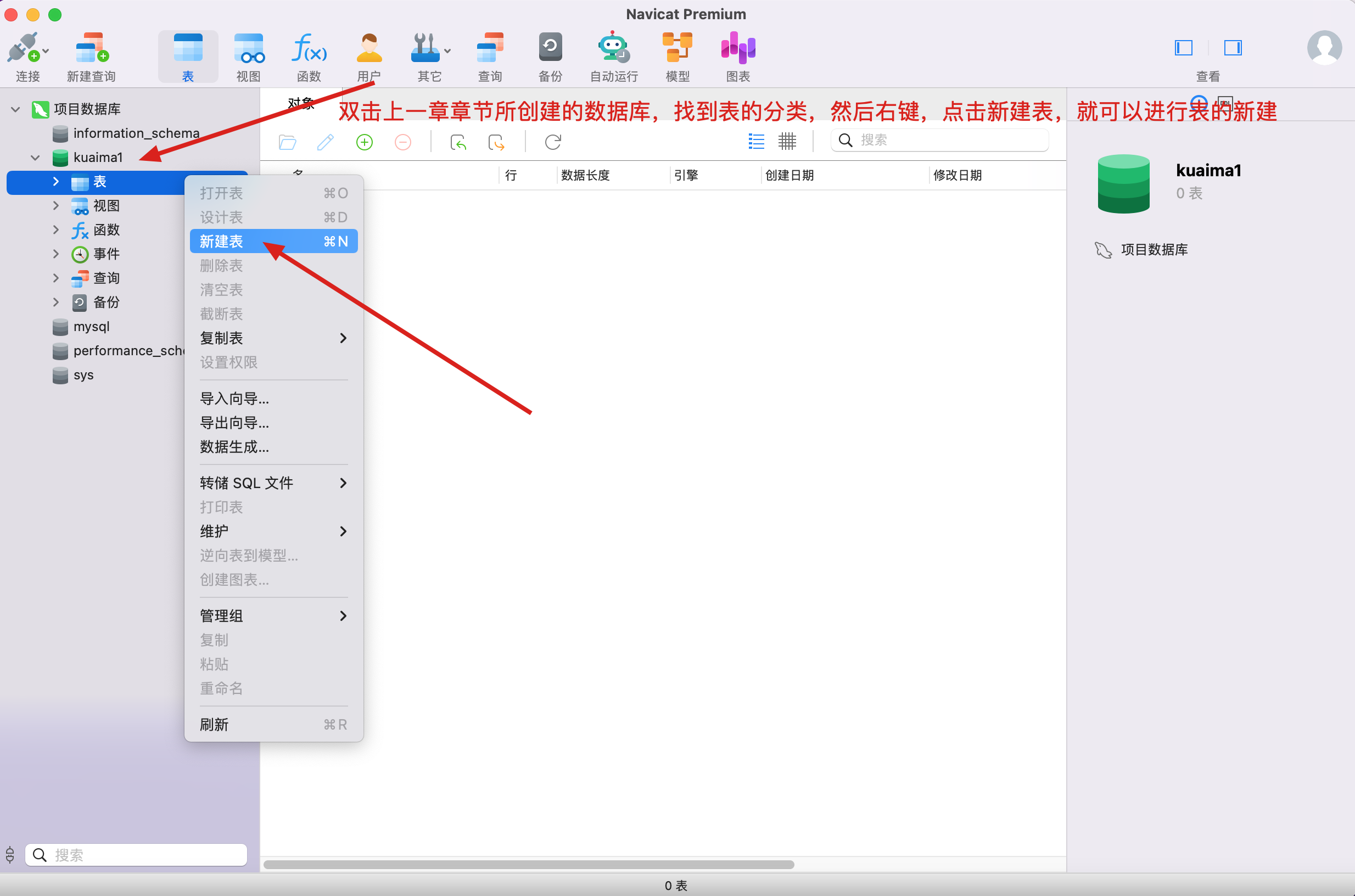Expand the 函数 tree node
1355x896 pixels.
coord(55,229)
